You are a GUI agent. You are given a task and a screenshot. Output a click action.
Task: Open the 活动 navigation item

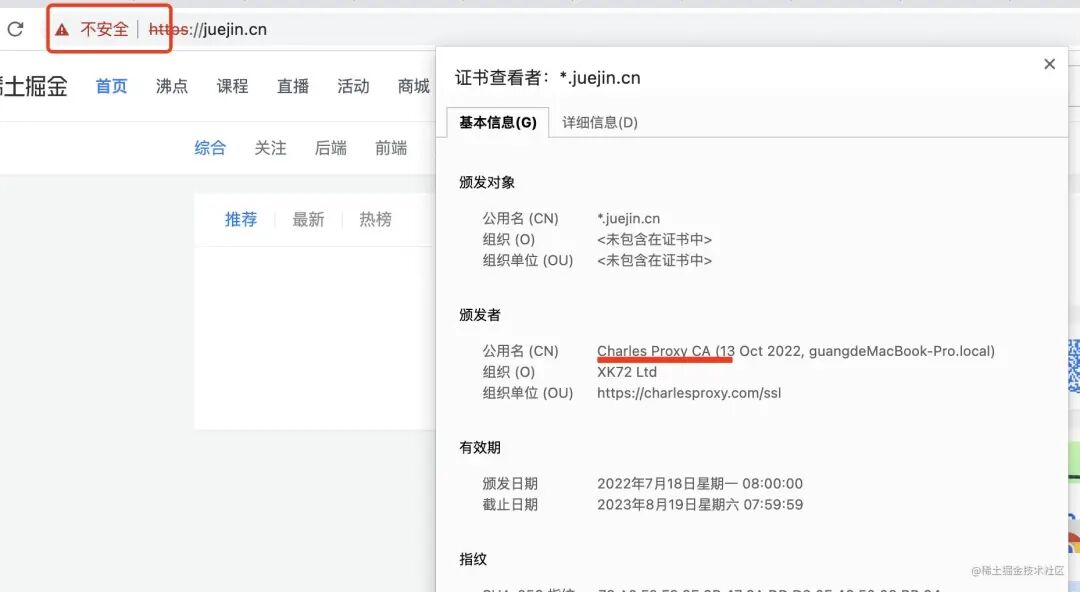coord(353,86)
